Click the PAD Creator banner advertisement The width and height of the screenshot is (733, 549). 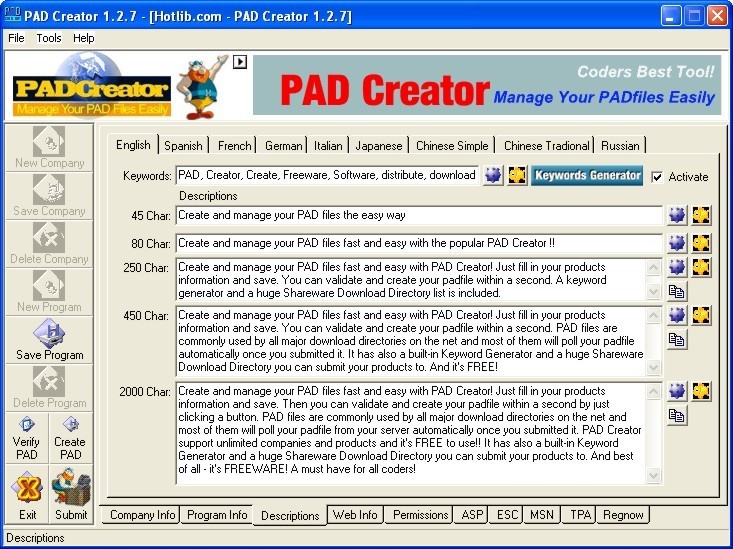tap(487, 85)
